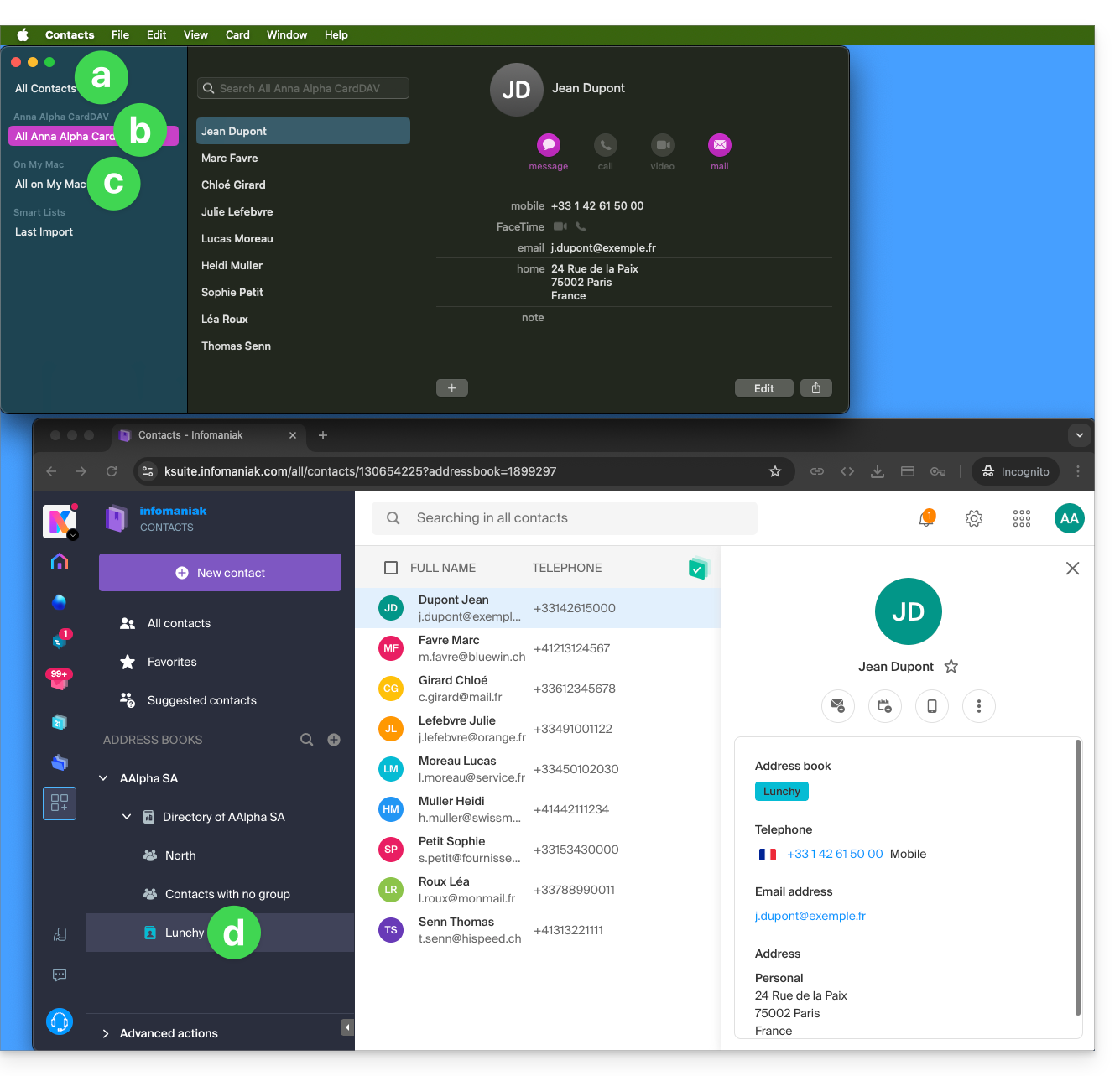Click the Searching in all contacts field

(x=564, y=518)
